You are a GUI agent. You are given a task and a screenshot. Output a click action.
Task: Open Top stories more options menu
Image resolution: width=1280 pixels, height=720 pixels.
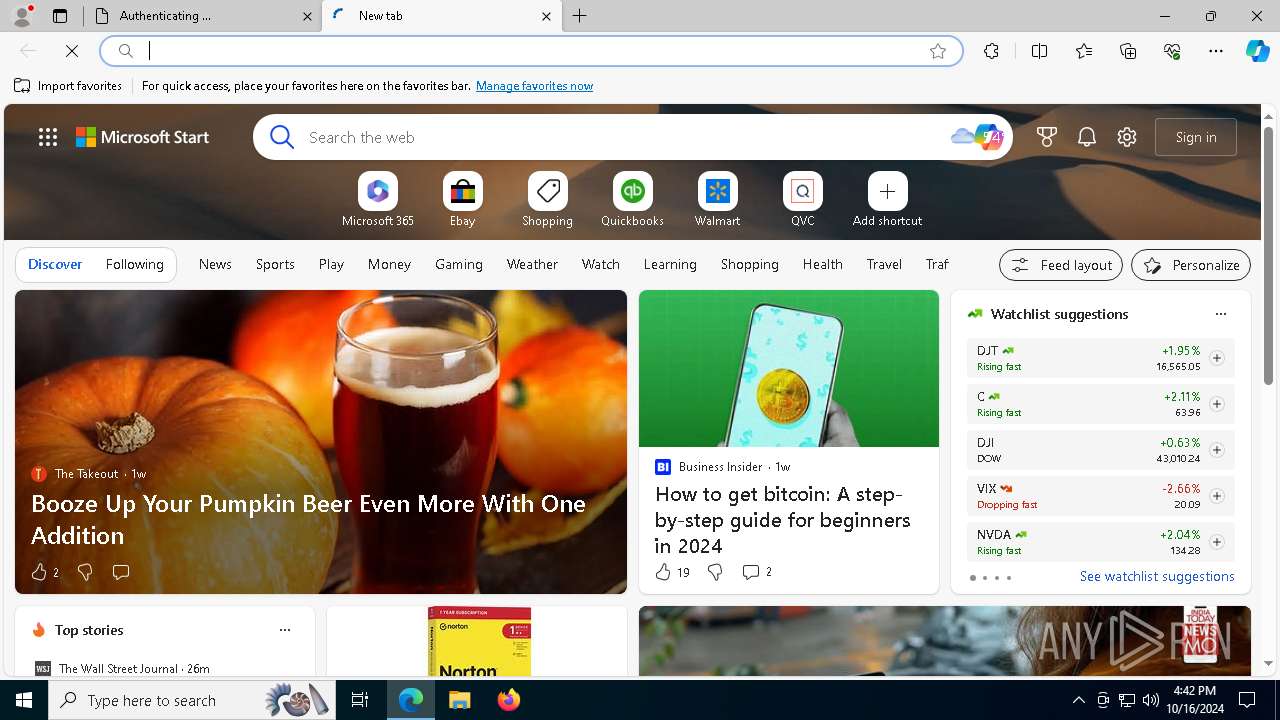pos(285,630)
